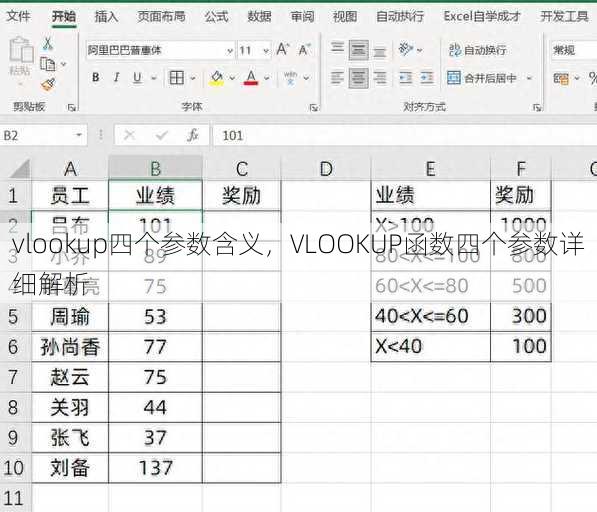Image resolution: width=597 pixels, height=512 pixels.
Task: Open the 常规 number format box
Action: [573, 50]
